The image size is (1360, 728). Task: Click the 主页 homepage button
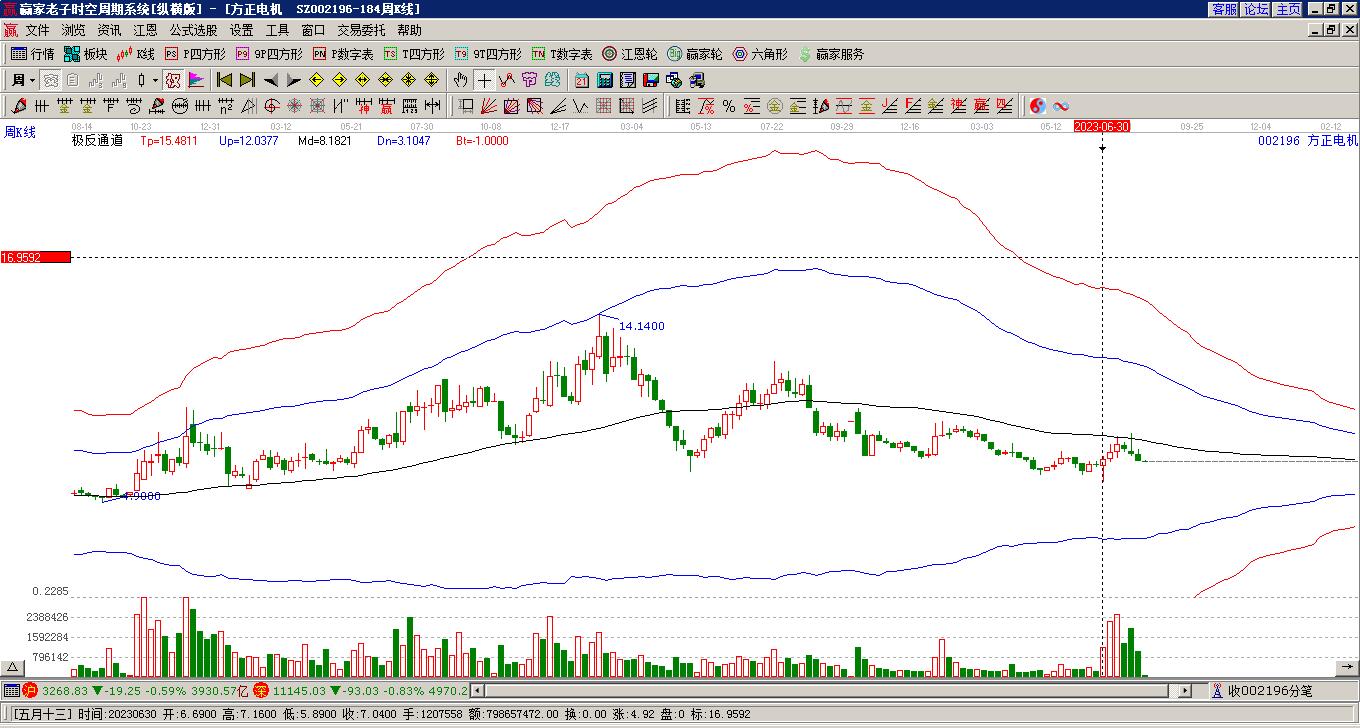pyautogui.click(x=1288, y=9)
